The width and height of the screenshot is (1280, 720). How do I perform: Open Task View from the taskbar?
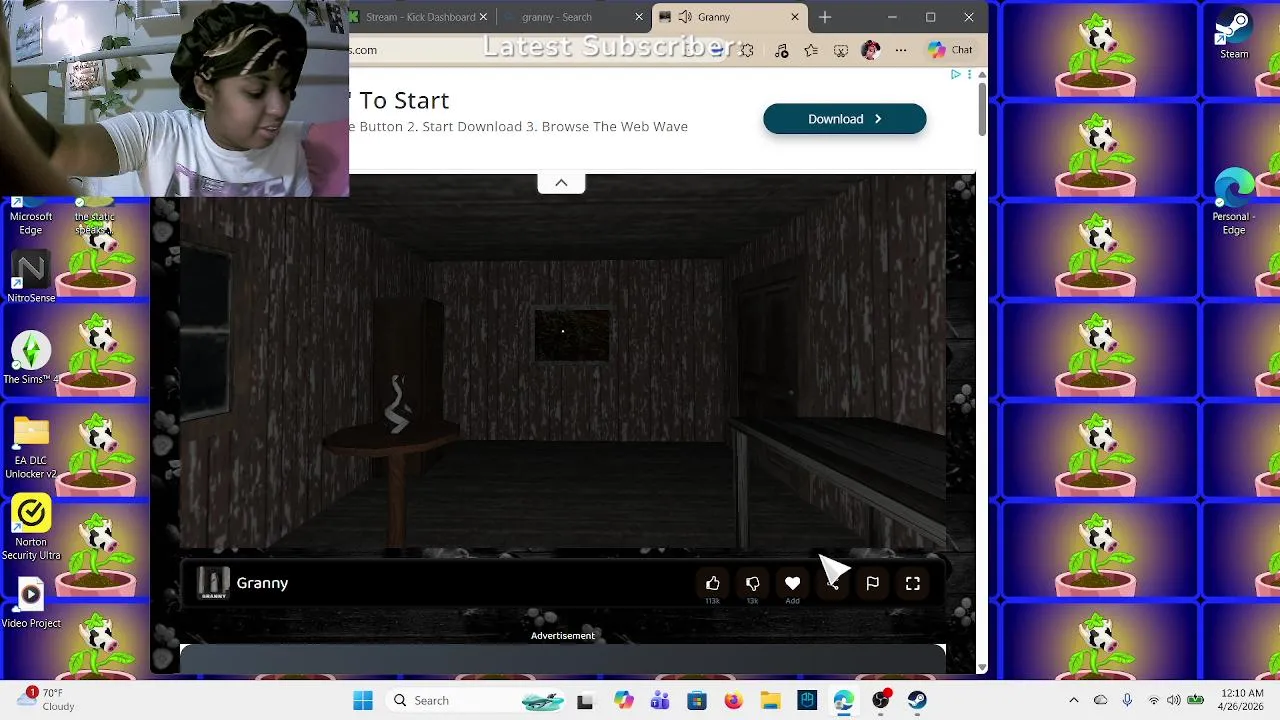coord(585,700)
